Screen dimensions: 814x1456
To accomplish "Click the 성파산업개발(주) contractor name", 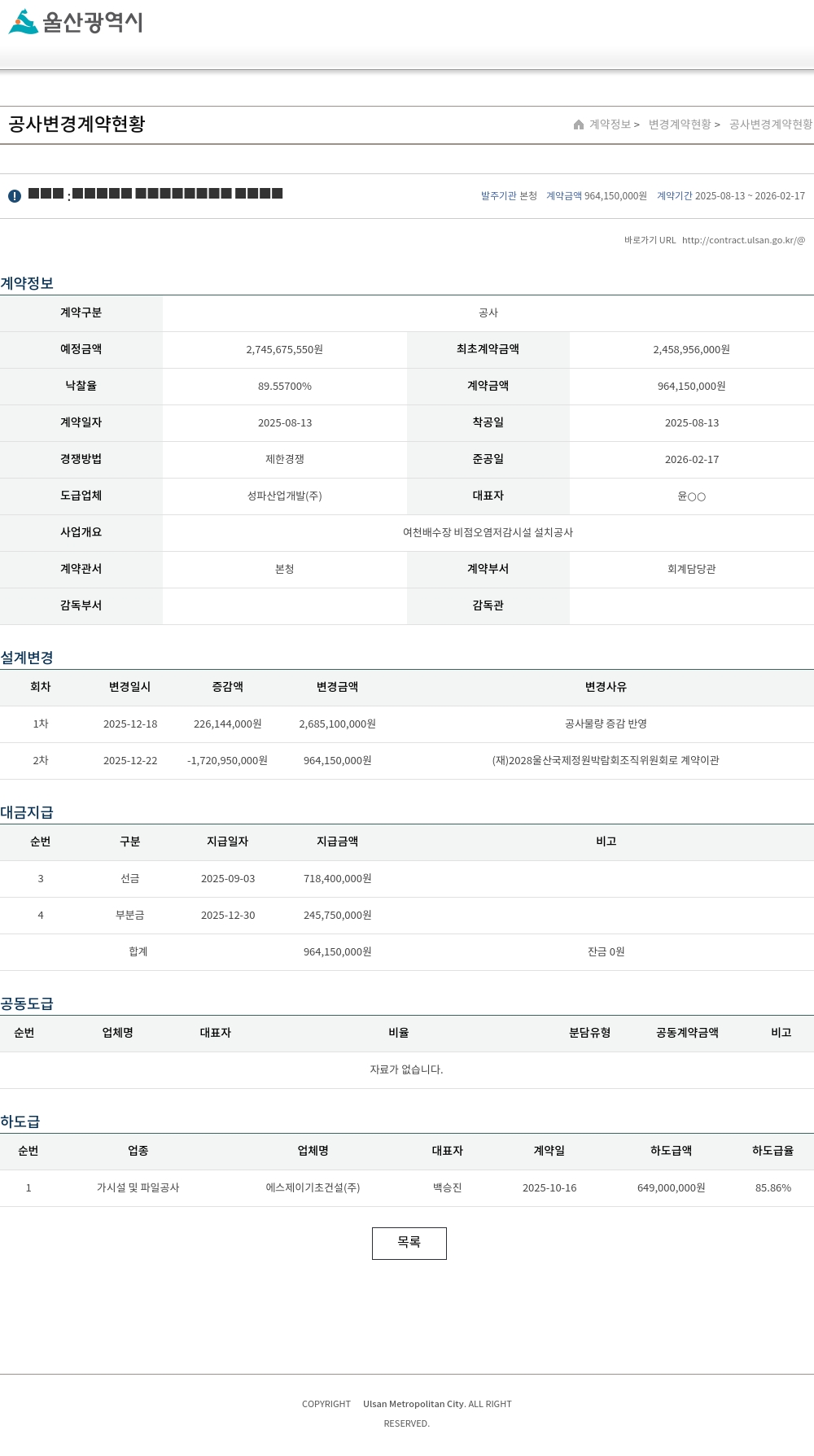I will click(285, 496).
